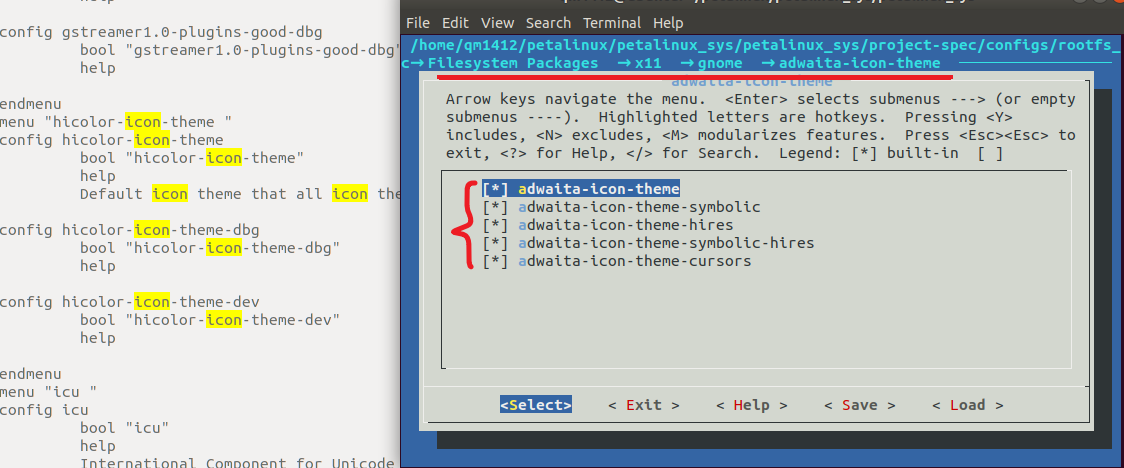
Task: Open the terminal Help menu
Action: point(668,22)
